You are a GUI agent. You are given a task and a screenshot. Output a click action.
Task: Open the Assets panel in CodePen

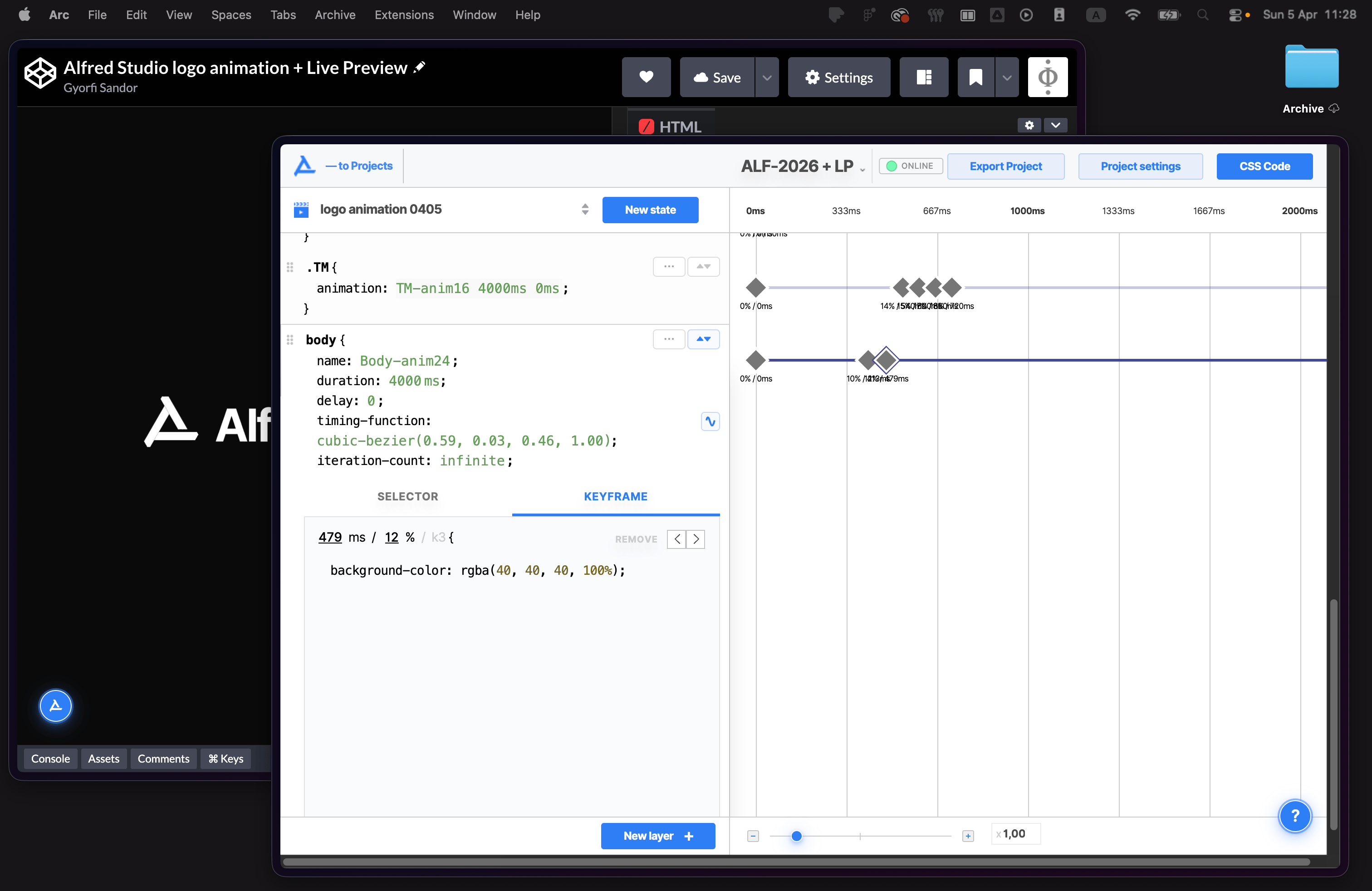click(x=104, y=759)
